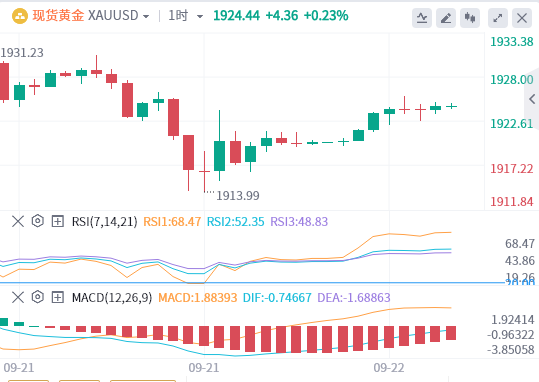Select the pencil drawing tool icon
The height and width of the screenshot is (382, 539).
pyautogui.click(x=446, y=18)
